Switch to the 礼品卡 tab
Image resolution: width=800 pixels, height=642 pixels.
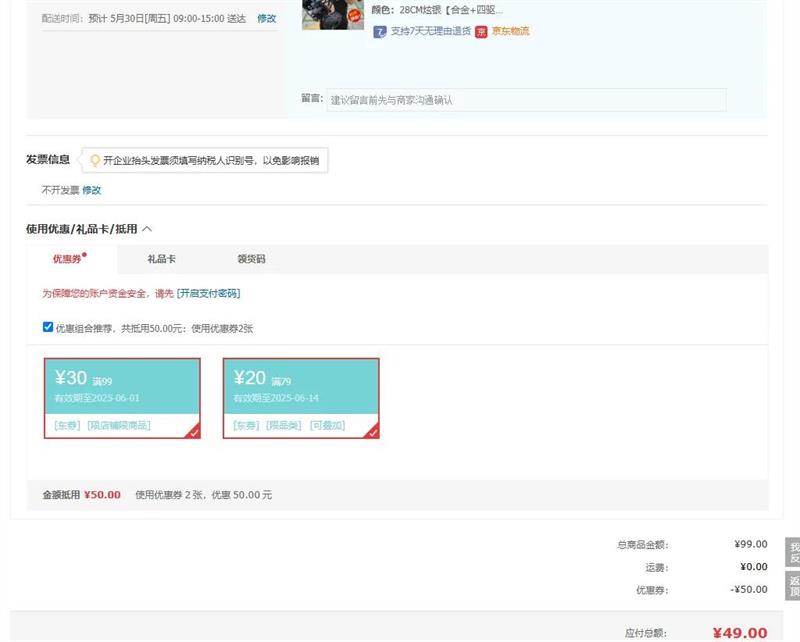point(161,259)
